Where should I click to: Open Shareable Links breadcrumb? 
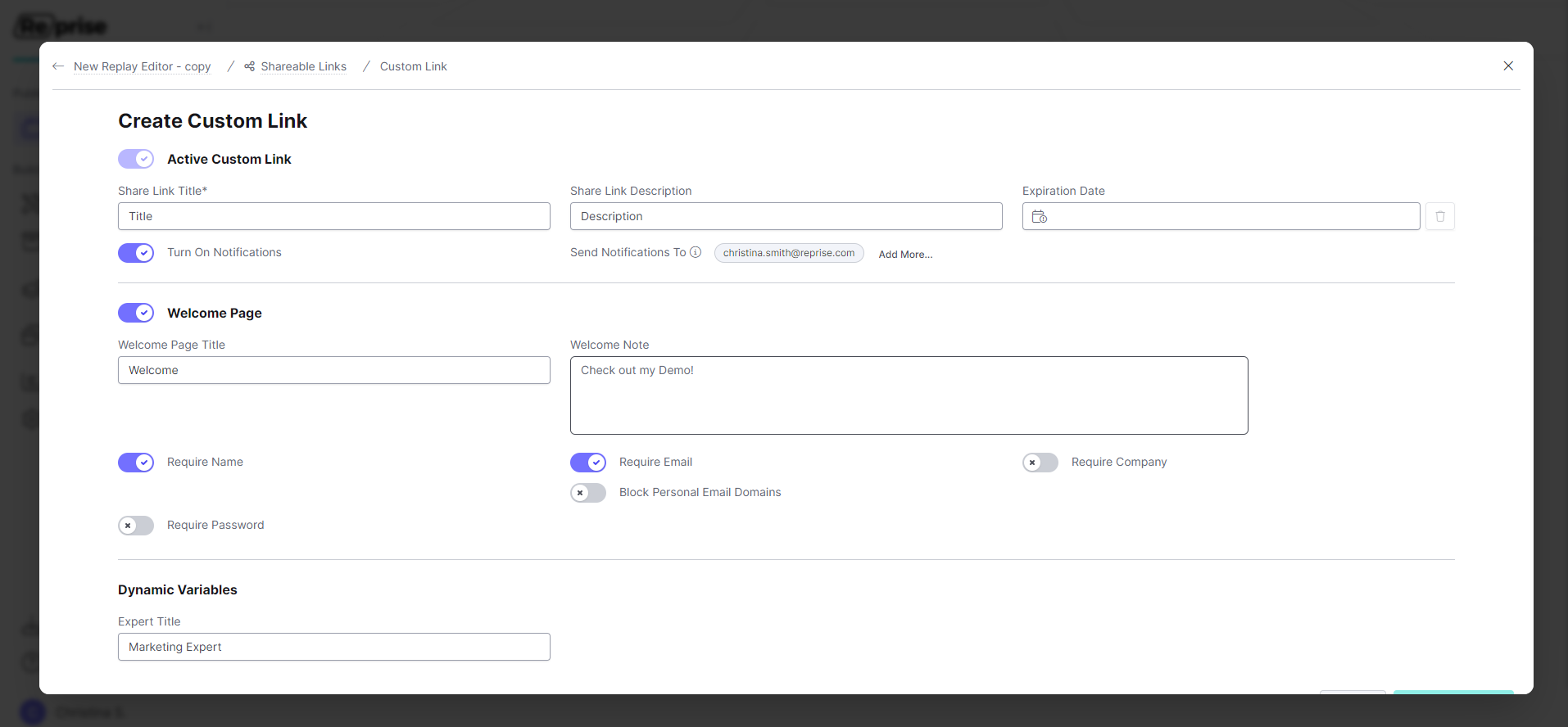(x=304, y=66)
